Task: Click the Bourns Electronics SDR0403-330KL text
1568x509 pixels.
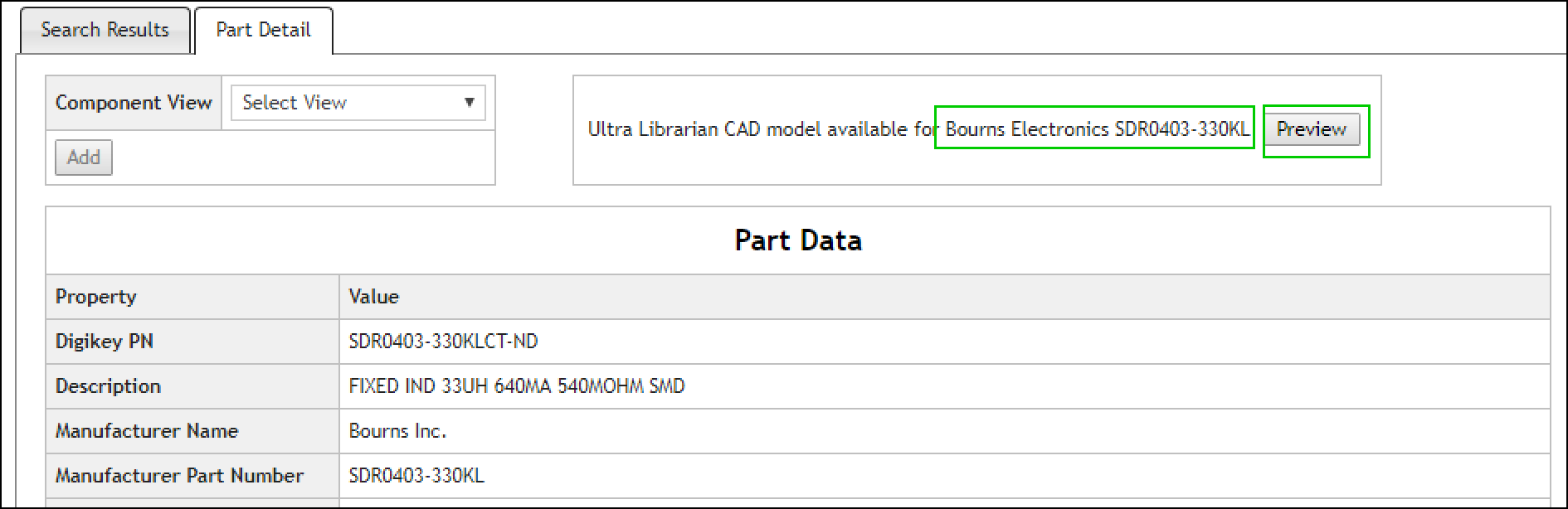Action: tap(1096, 129)
